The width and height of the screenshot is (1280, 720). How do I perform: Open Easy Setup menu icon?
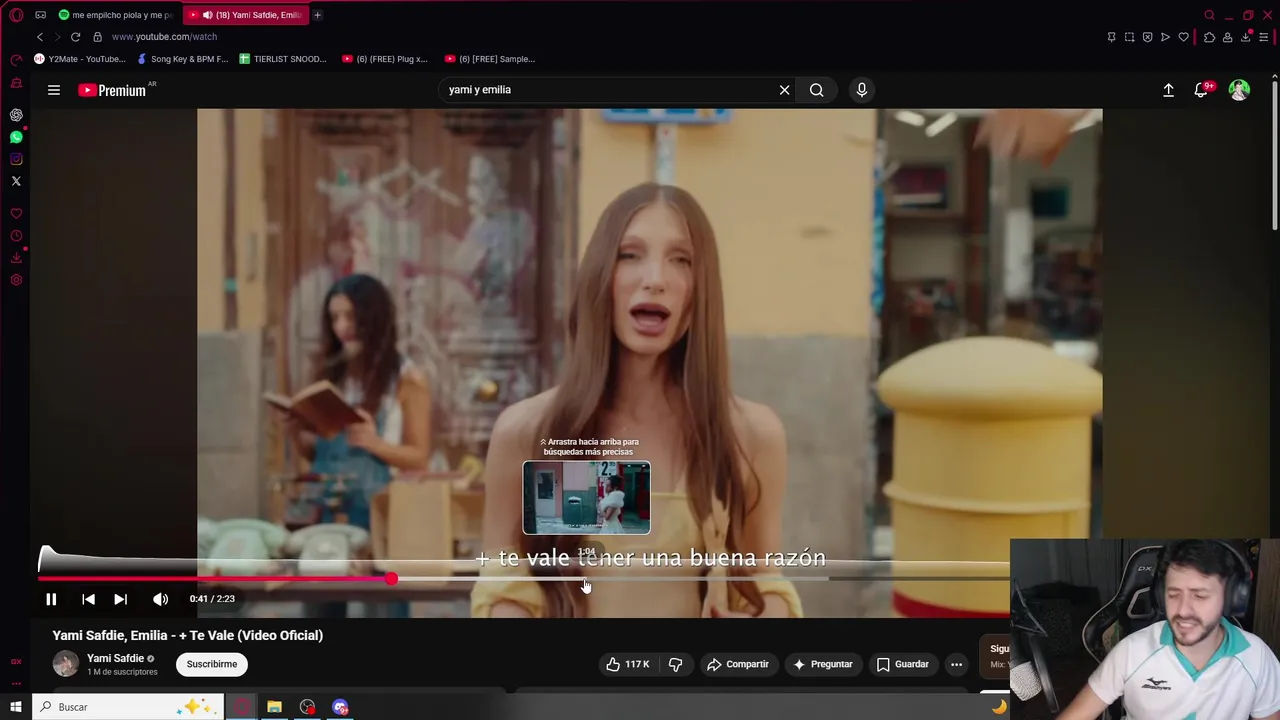point(1264,37)
